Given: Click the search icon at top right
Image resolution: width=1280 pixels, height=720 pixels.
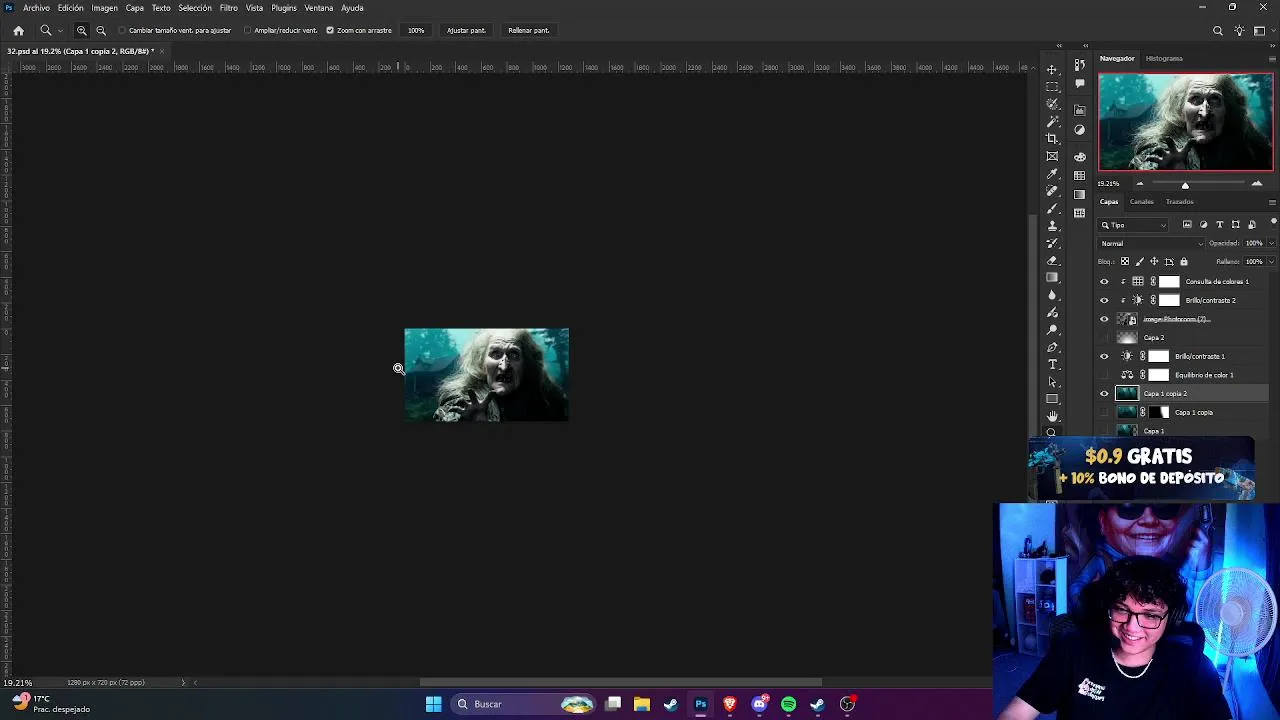Looking at the screenshot, I should click(1218, 31).
